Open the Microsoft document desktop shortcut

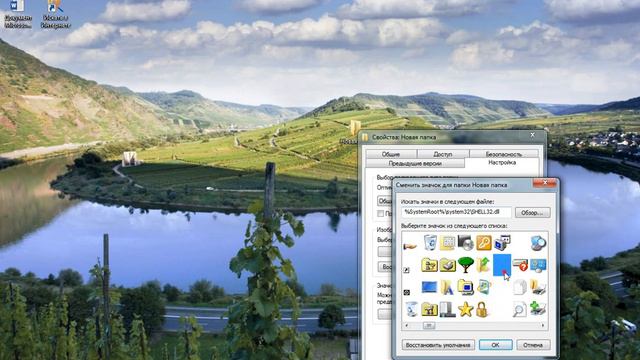(18, 14)
